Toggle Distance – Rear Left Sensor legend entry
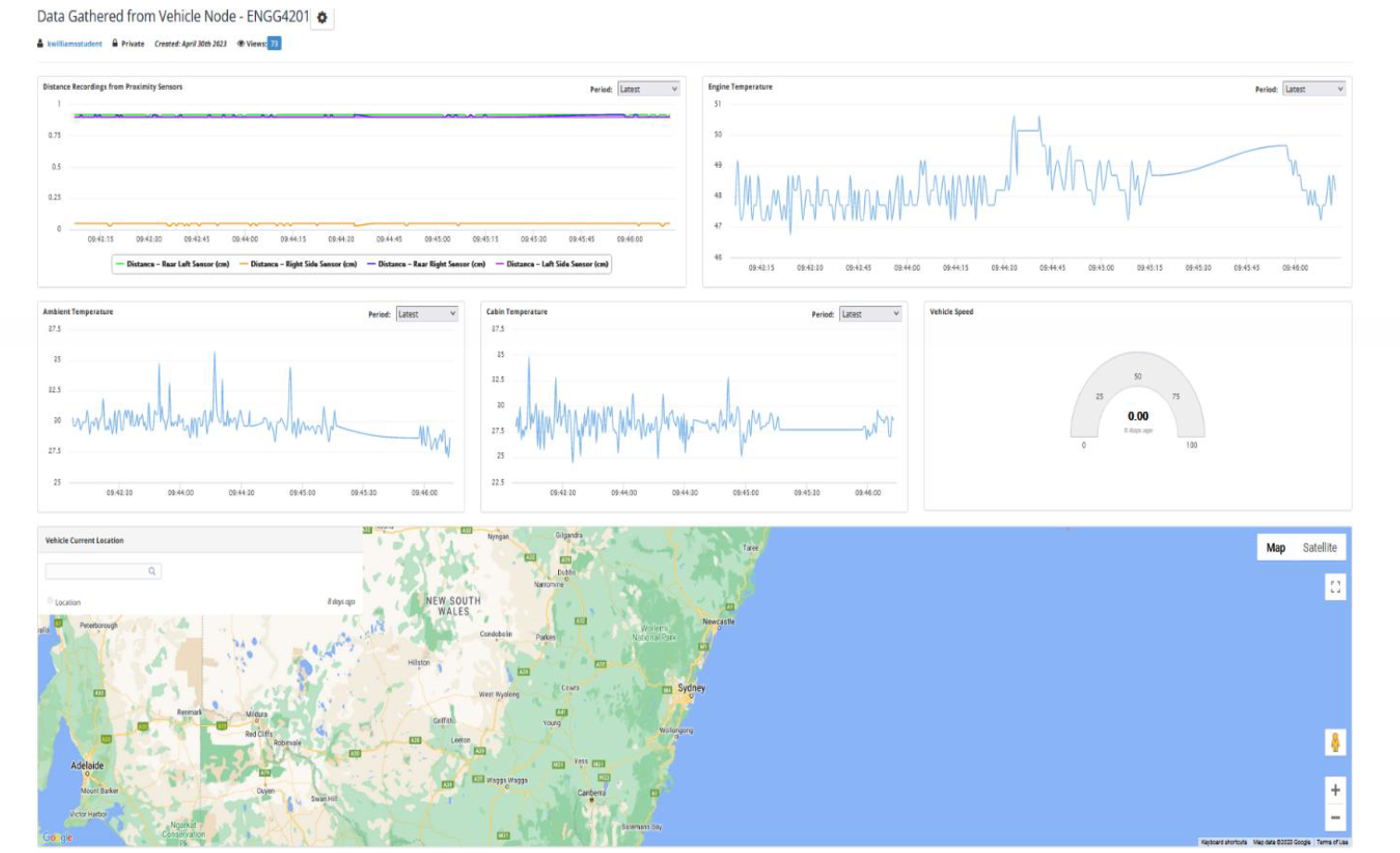Image resolution: width=1400 pixels, height=853 pixels. pyautogui.click(x=172, y=264)
